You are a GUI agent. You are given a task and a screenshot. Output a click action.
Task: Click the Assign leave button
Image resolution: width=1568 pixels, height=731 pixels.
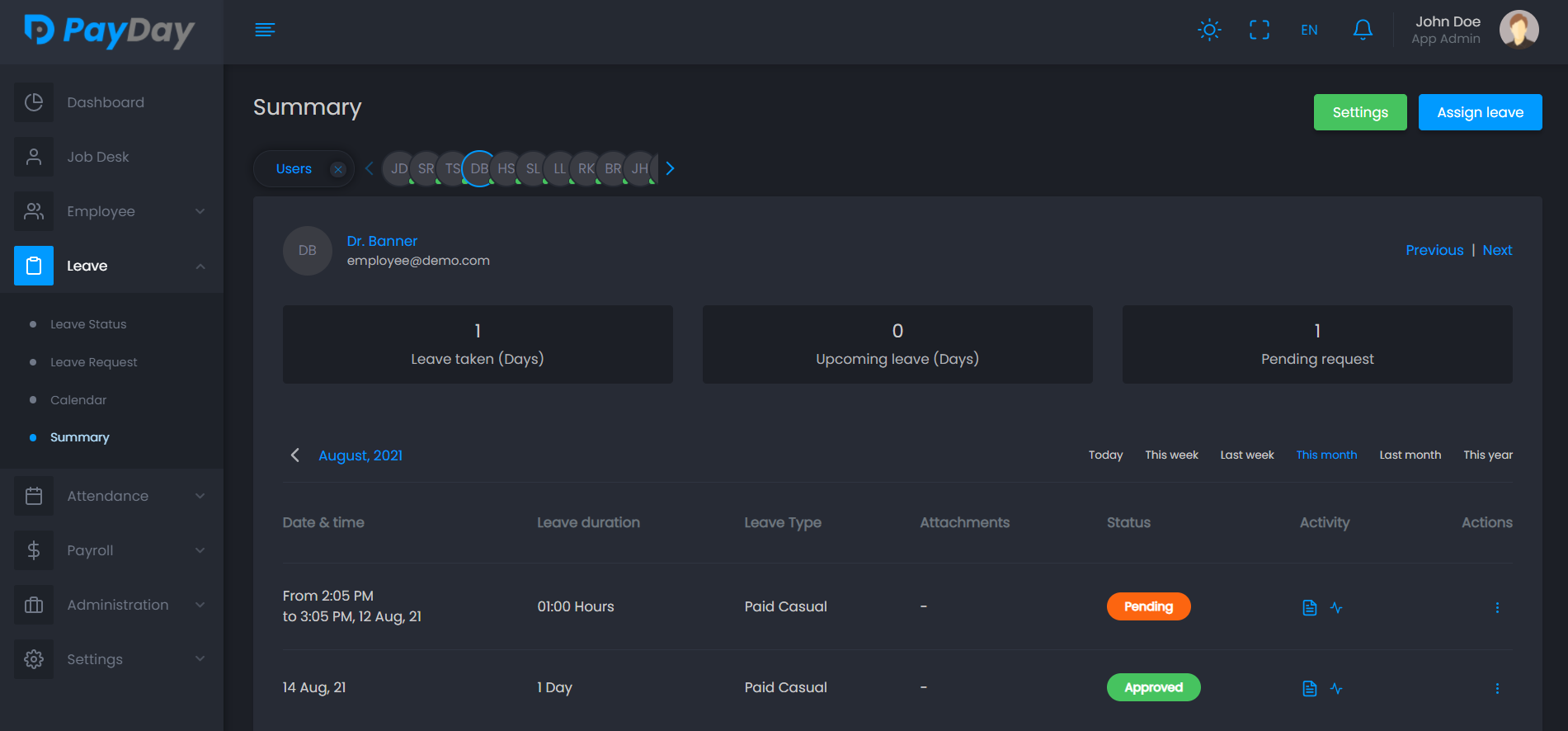point(1480,112)
